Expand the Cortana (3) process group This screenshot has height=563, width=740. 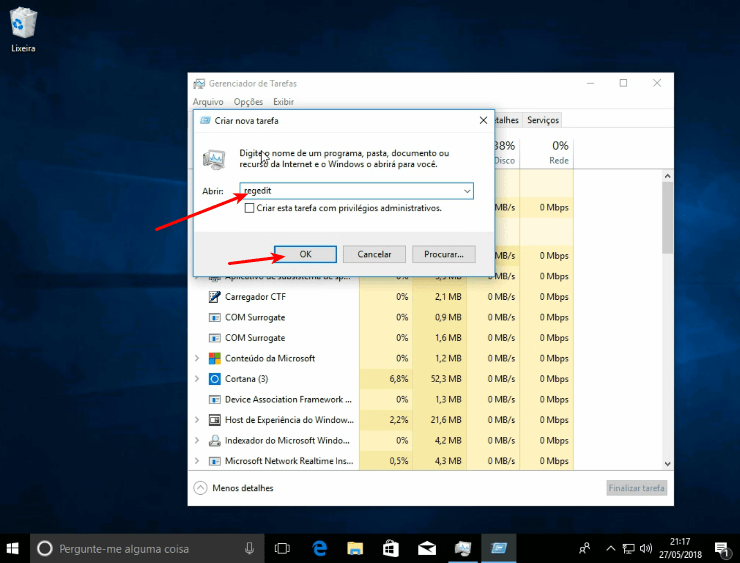pos(197,379)
